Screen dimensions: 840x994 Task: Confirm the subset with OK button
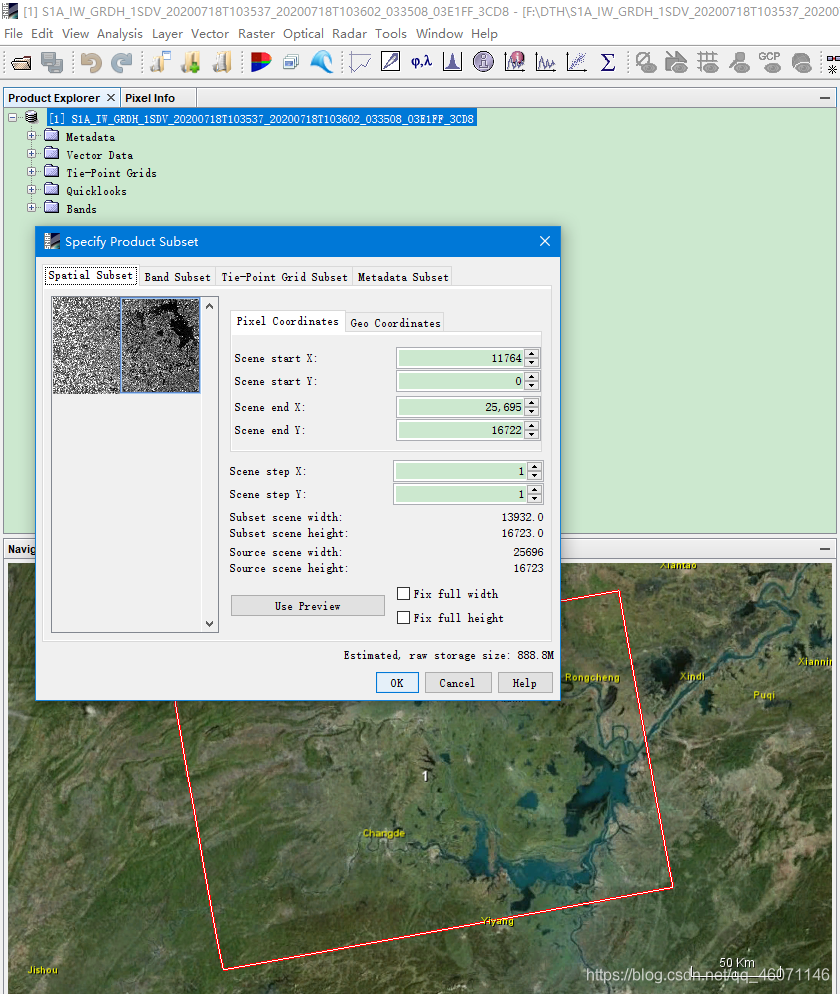(397, 683)
